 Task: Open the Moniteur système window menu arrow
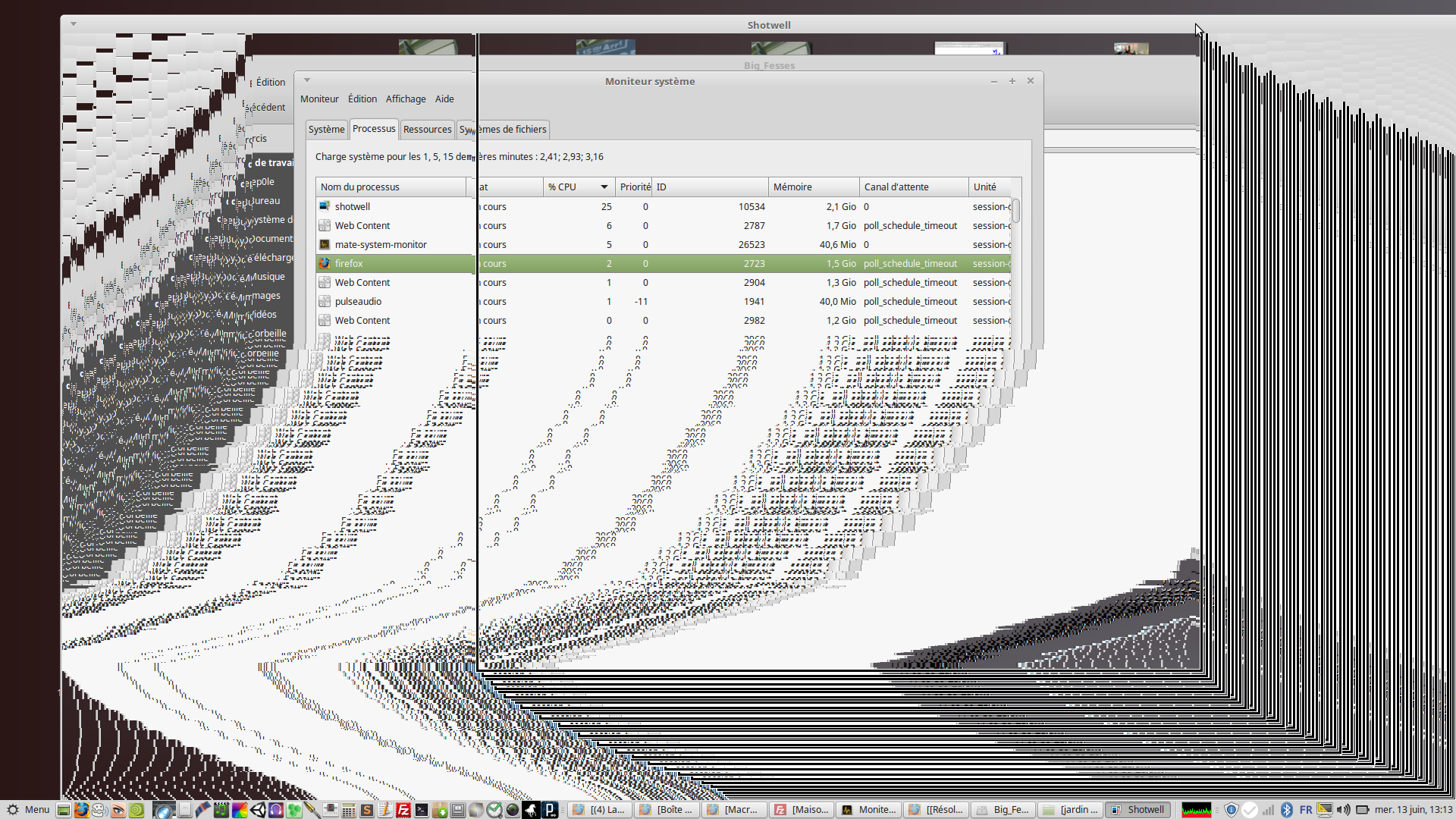coord(307,80)
